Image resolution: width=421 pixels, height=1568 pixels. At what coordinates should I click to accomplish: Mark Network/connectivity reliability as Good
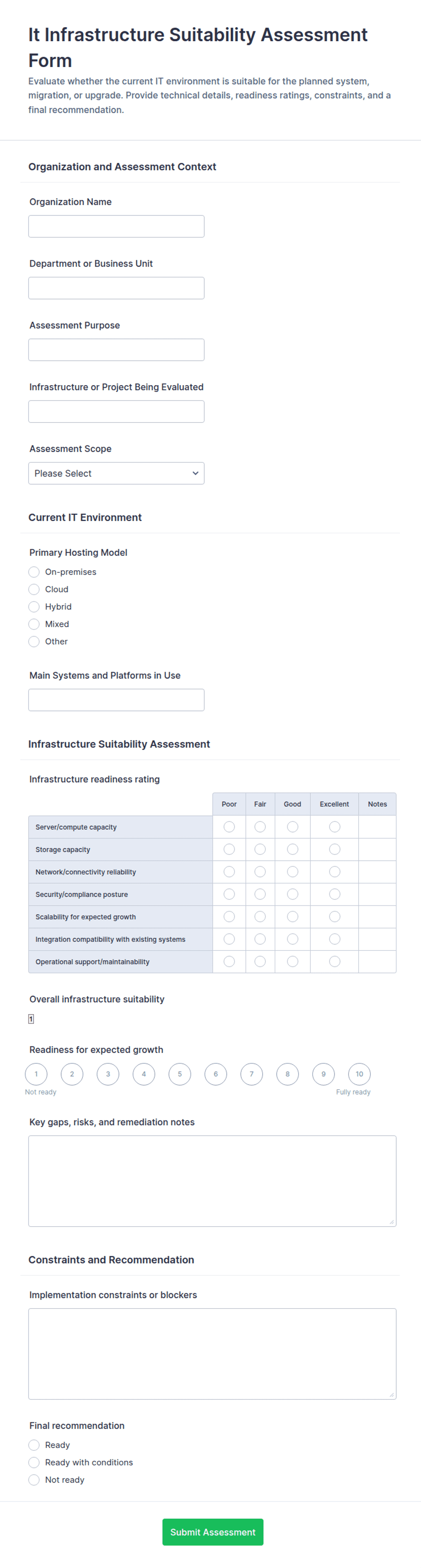tap(292, 872)
